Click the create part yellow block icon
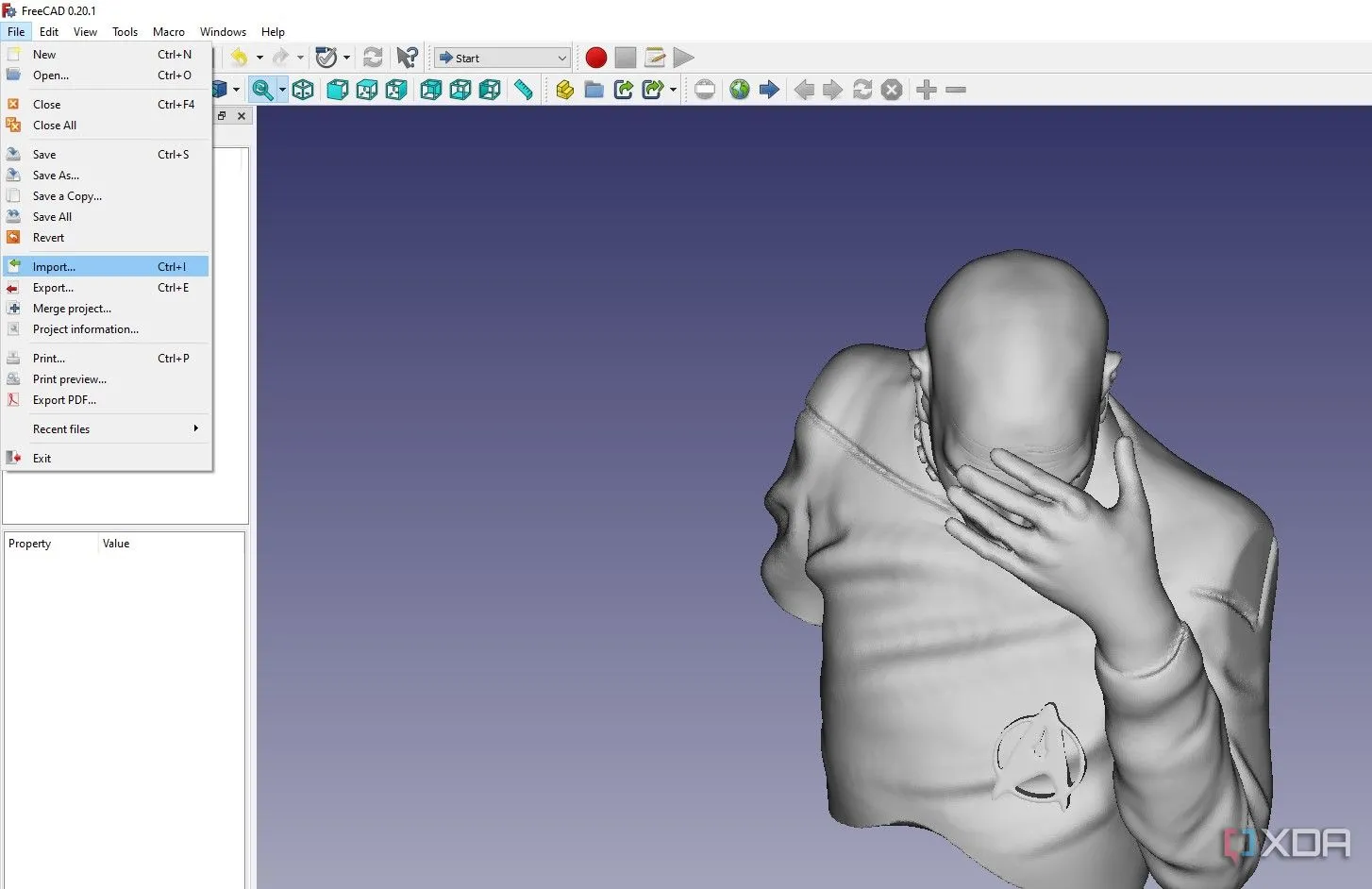This screenshot has height=889, width=1372. click(564, 90)
